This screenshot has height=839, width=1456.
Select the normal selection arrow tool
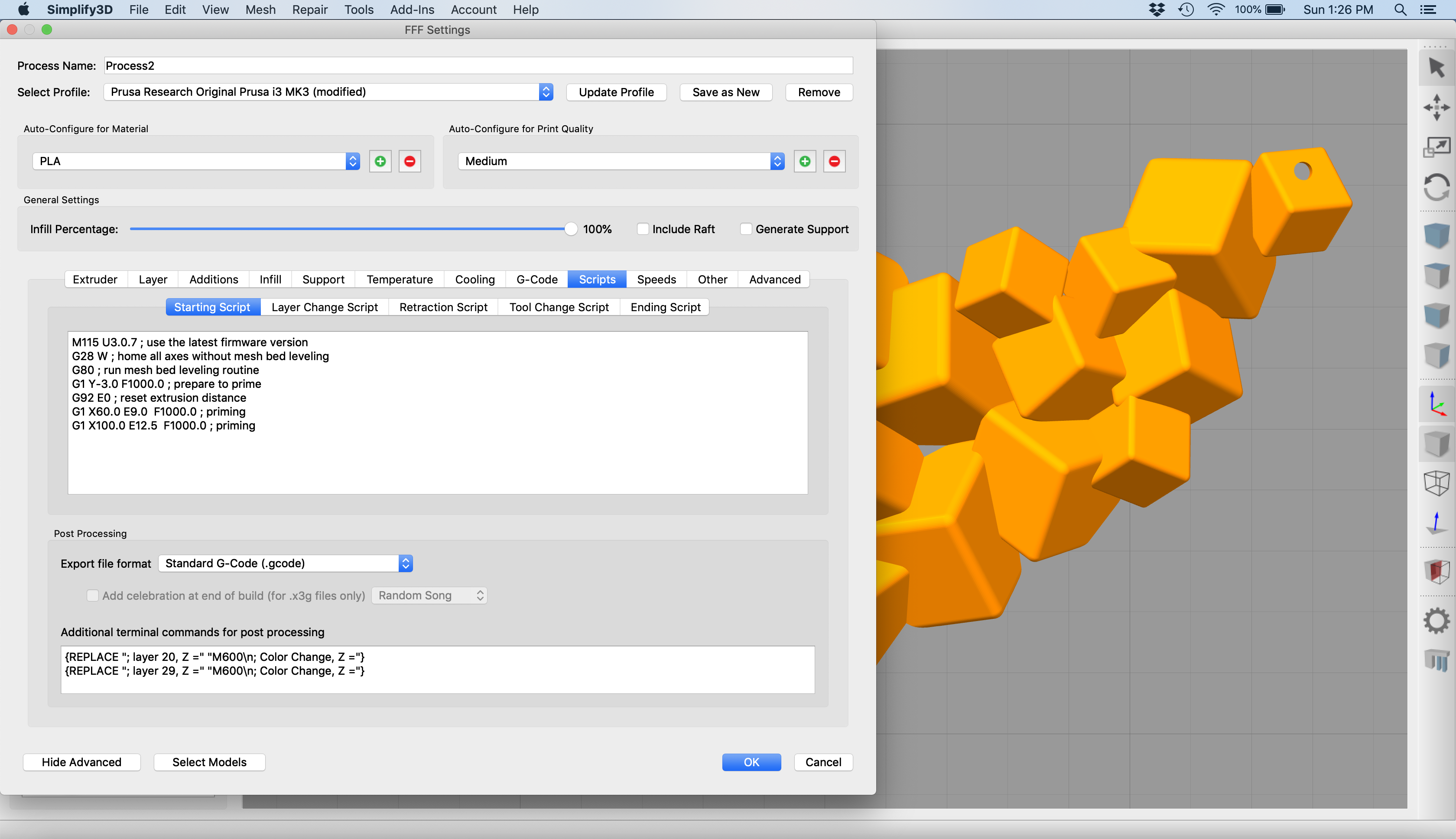pyautogui.click(x=1436, y=68)
